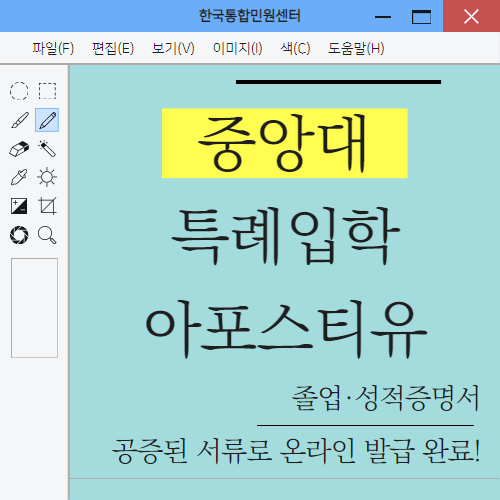Choose the highlighted pencil tool
The height and width of the screenshot is (500, 500).
pos(47,120)
